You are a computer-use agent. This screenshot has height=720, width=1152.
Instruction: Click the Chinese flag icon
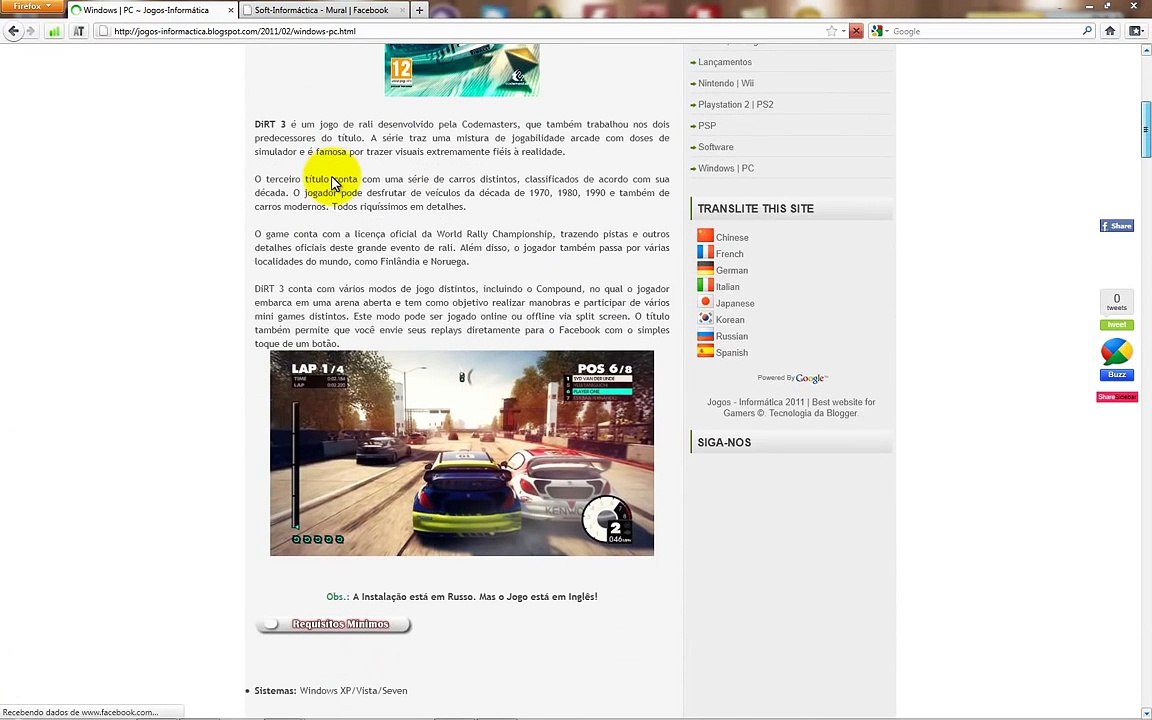705,236
